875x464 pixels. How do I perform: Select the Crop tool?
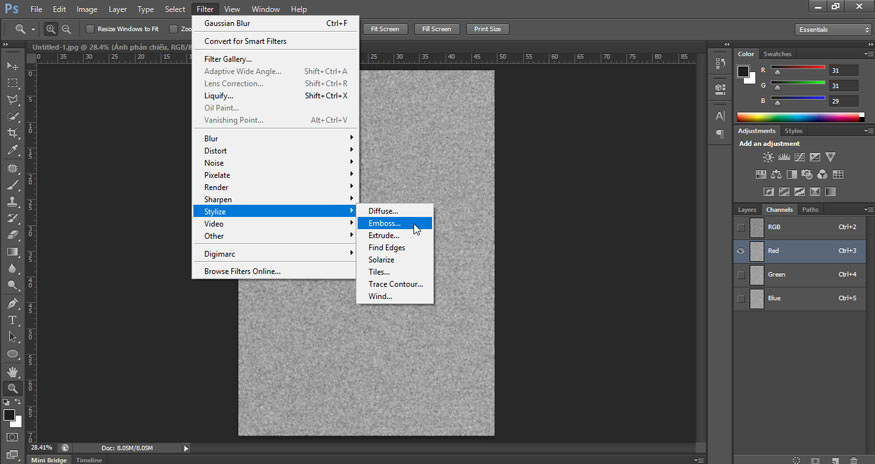tap(12, 133)
